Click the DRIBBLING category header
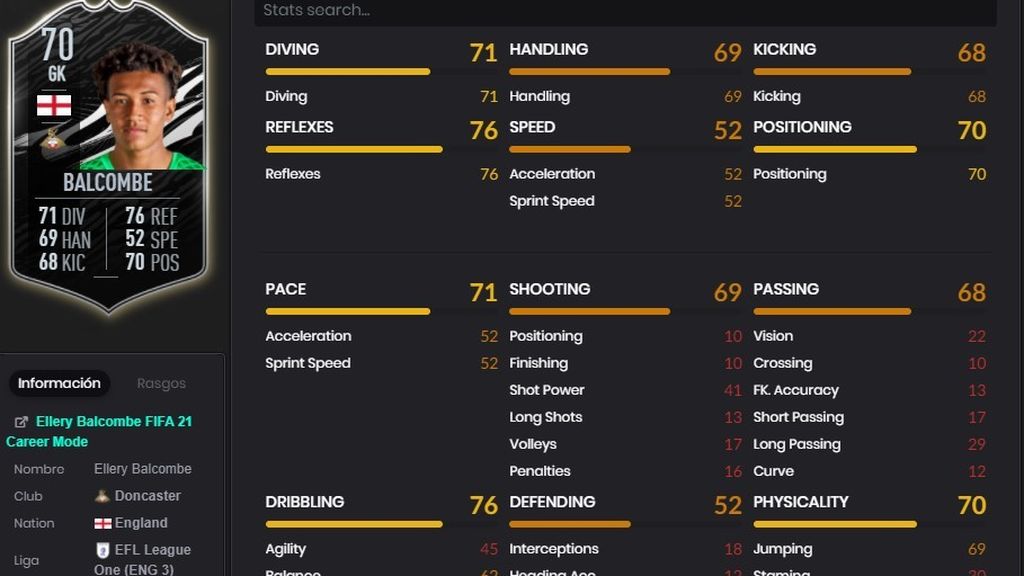The height and width of the screenshot is (576, 1024). point(304,502)
